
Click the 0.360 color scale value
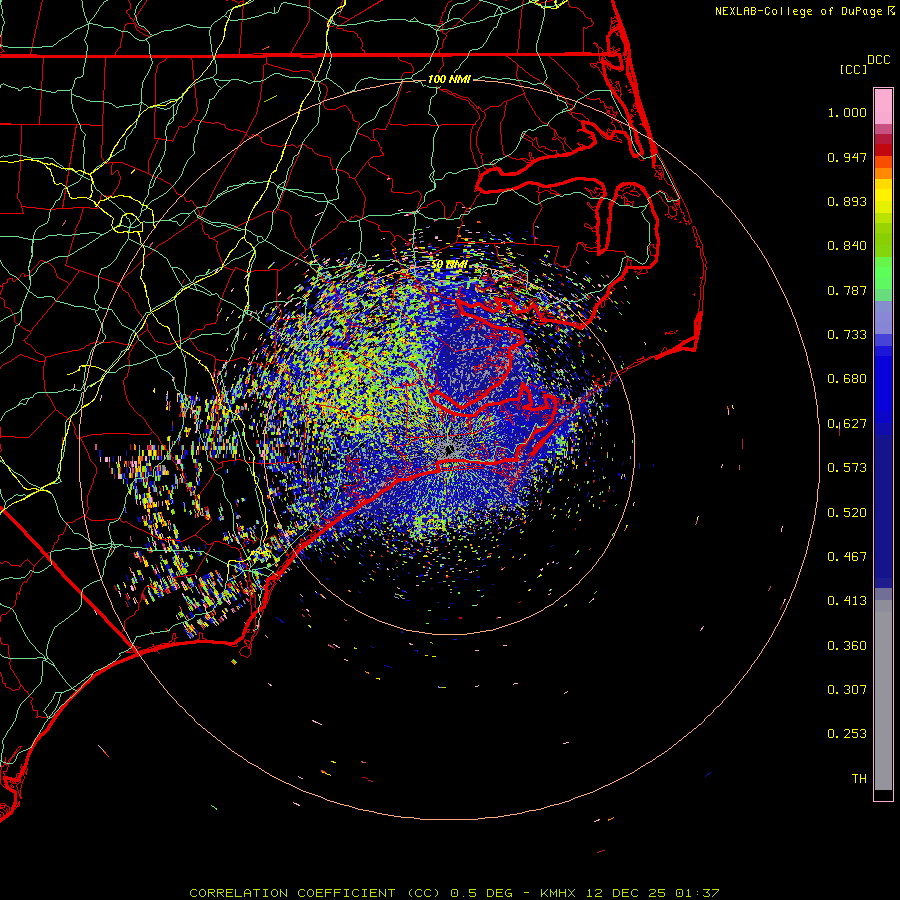[x=847, y=646]
